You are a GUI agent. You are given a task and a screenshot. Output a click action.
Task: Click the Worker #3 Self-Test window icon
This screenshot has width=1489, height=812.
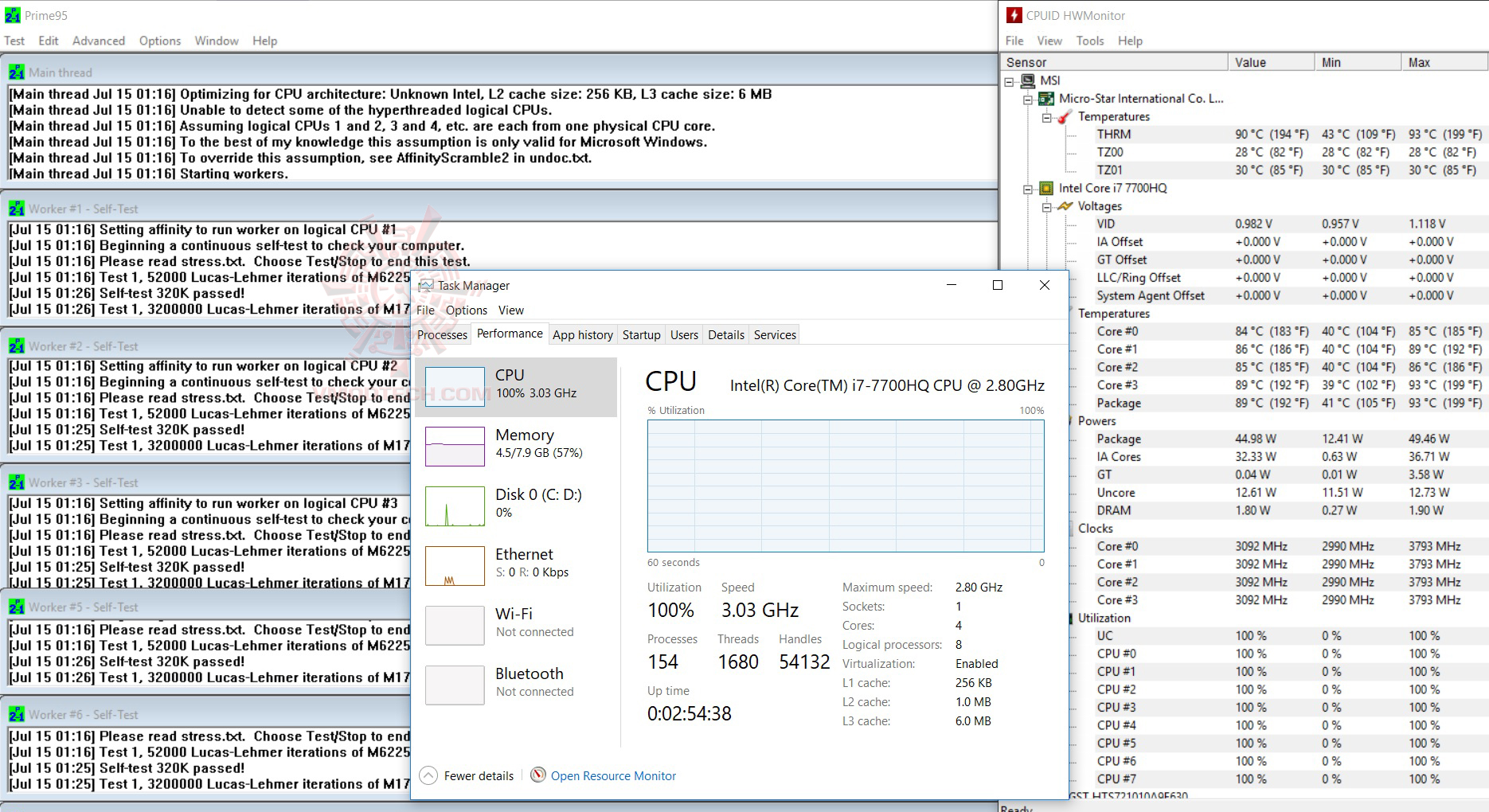pos(17,482)
